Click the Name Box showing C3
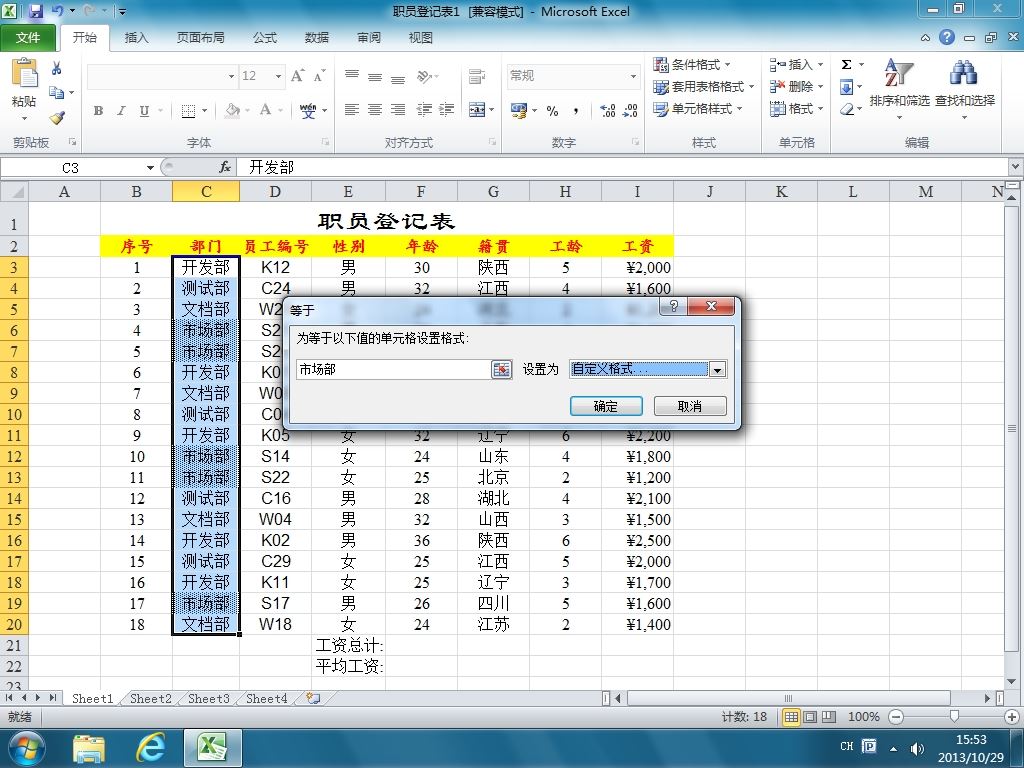Screen dimensions: 1024x768 pyautogui.click(x=71, y=168)
